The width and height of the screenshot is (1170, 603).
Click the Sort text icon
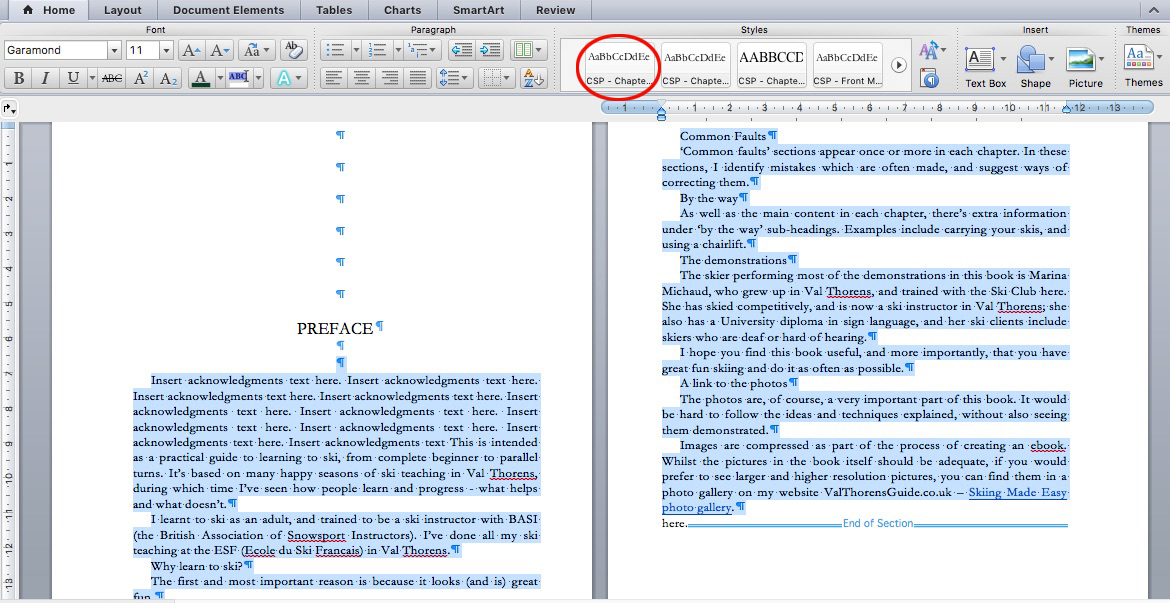[x=533, y=78]
